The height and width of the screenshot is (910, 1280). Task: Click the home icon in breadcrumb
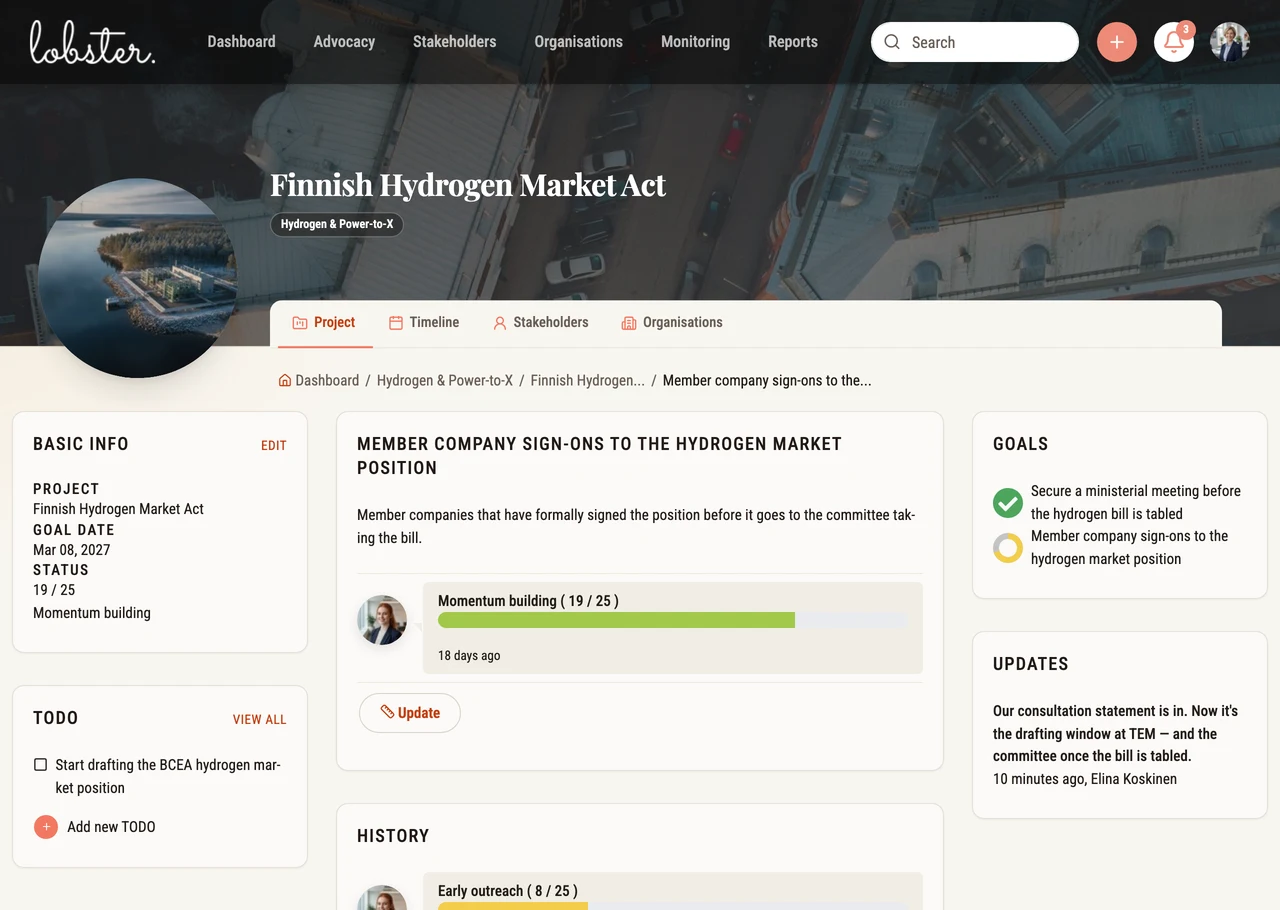(285, 380)
